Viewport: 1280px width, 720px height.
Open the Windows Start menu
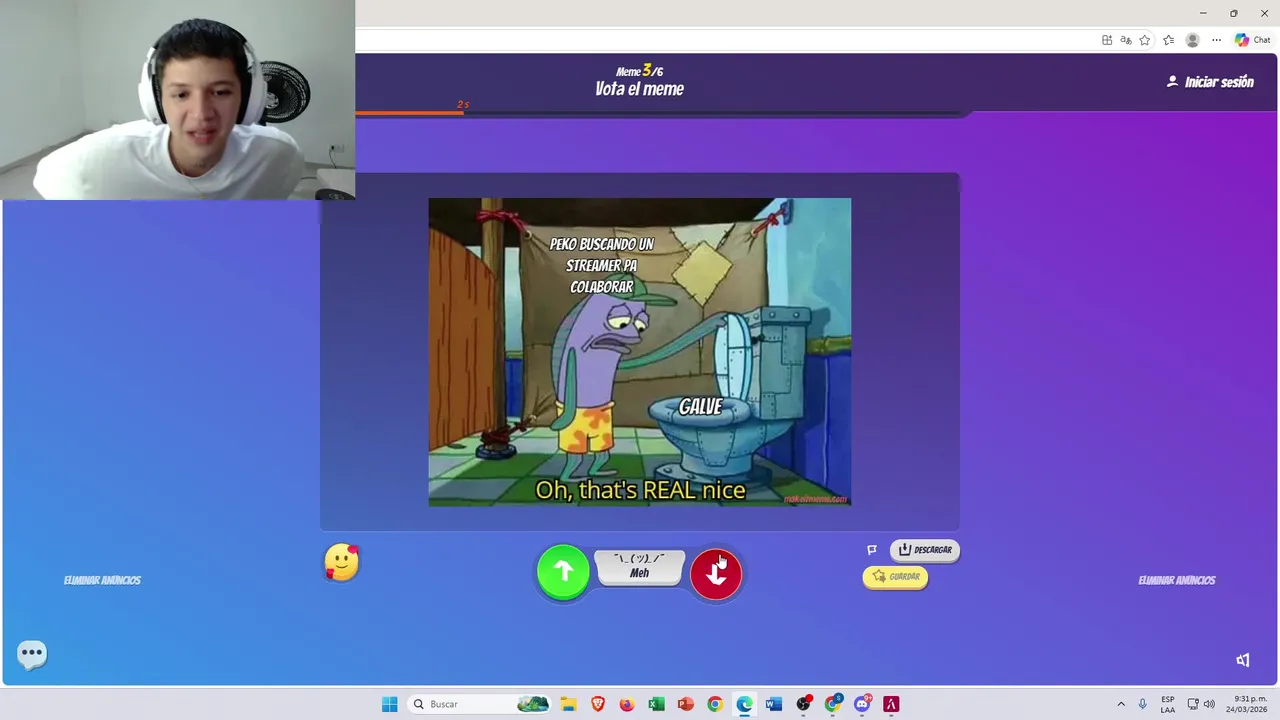(x=390, y=704)
